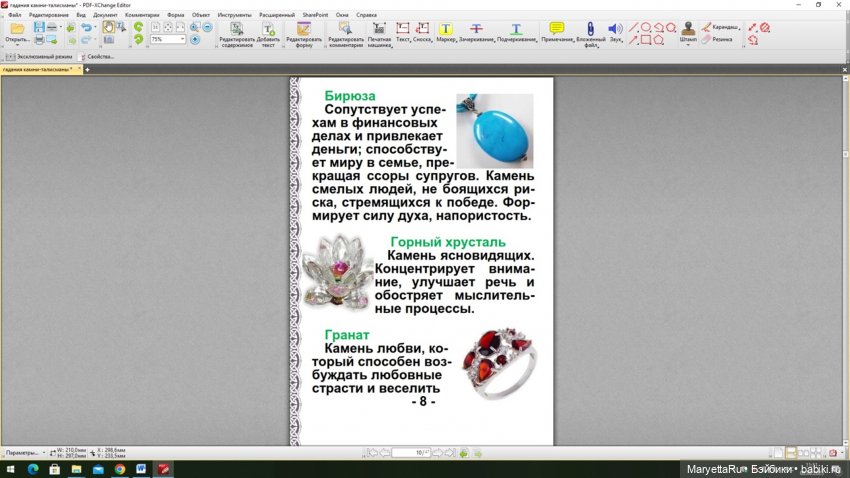Switch to the гадания камни-талисманы document tab
This screenshot has width=850, height=478.
(x=36, y=70)
